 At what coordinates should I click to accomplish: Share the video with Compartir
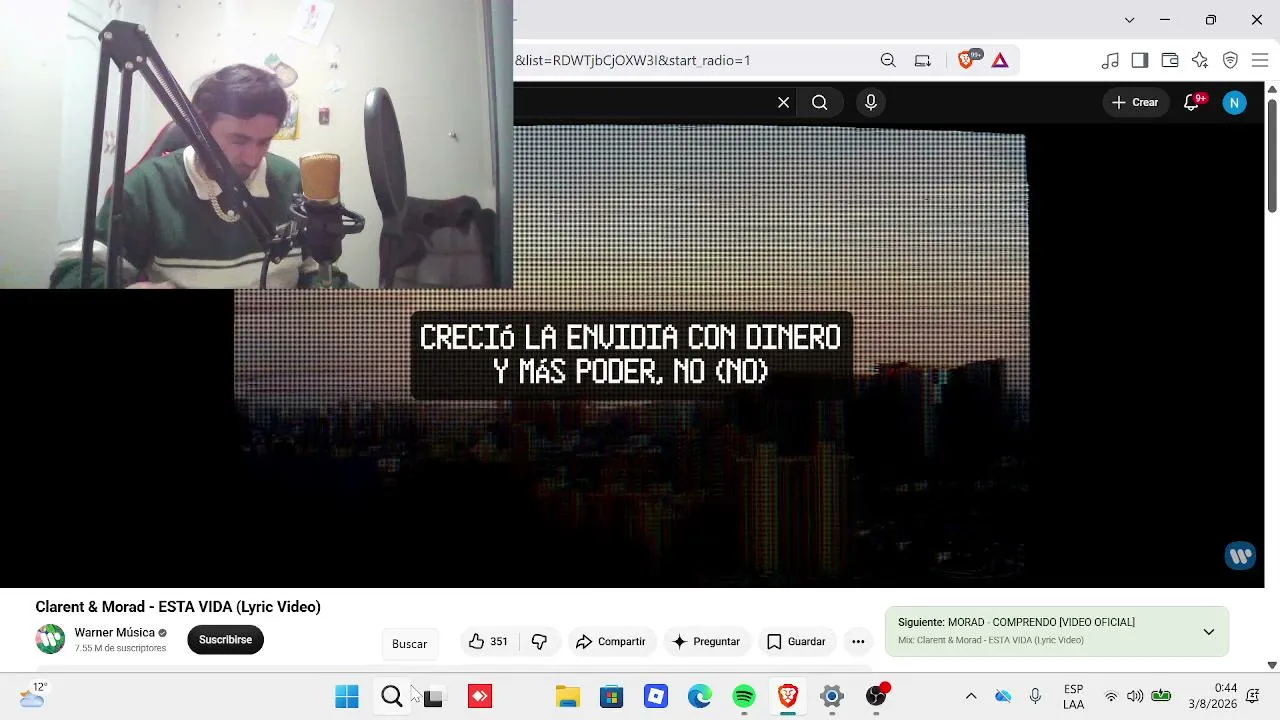(611, 641)
